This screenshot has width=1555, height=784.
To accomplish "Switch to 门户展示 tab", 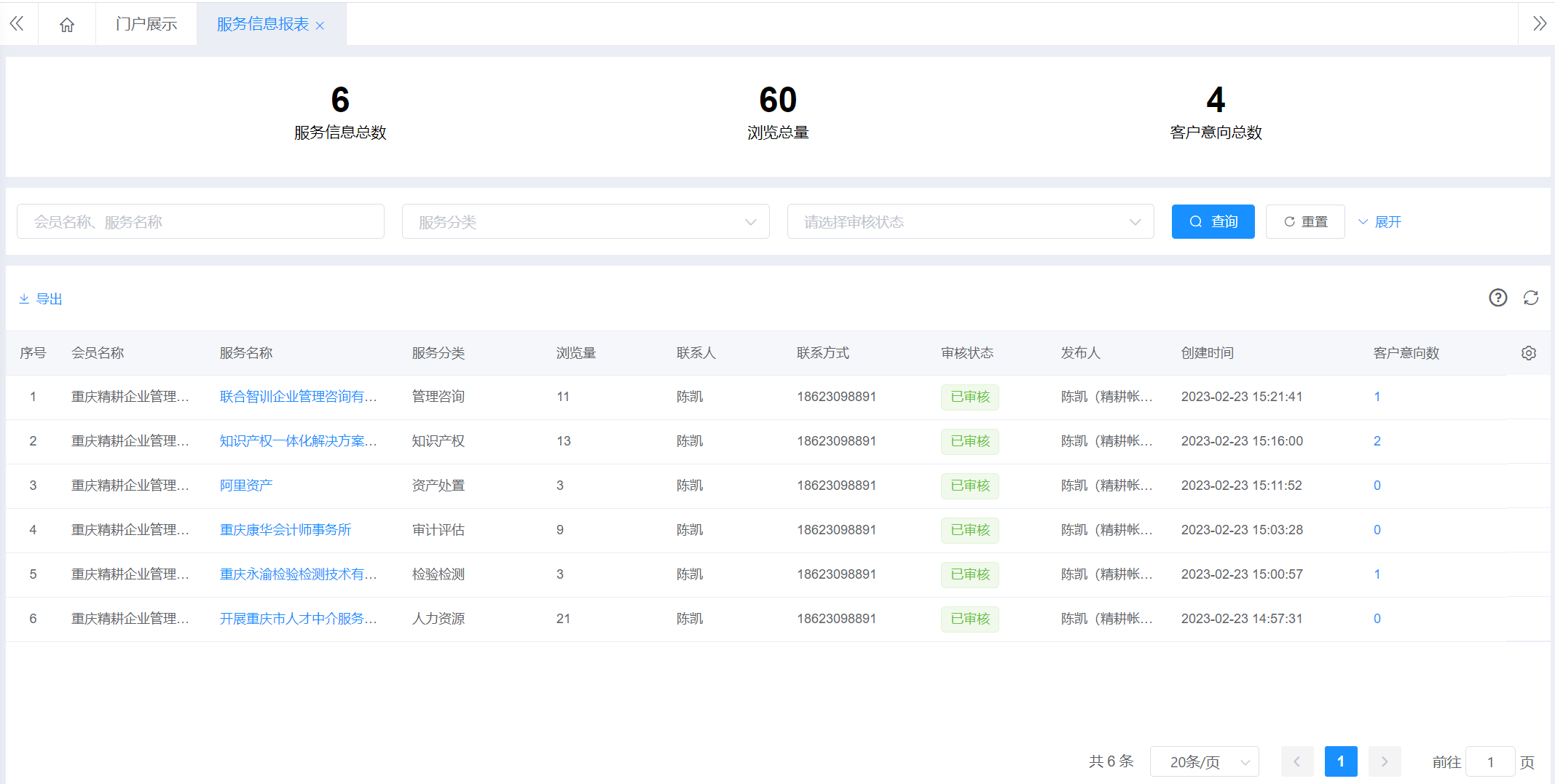I will 146,24.
